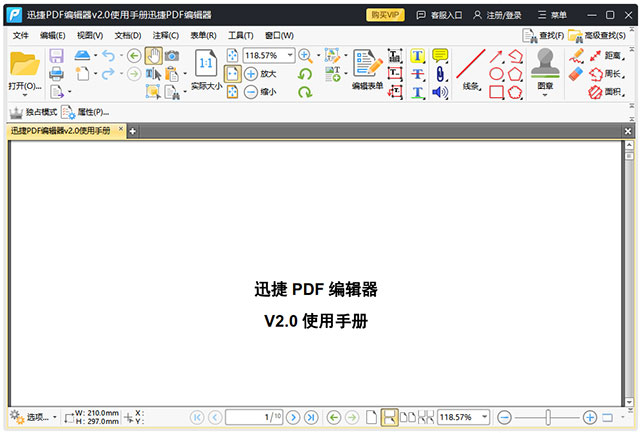640x433 pixels.
Task: Click the sound speaker annotation tool
Action: pyautogui.click(x=440, y=93)
